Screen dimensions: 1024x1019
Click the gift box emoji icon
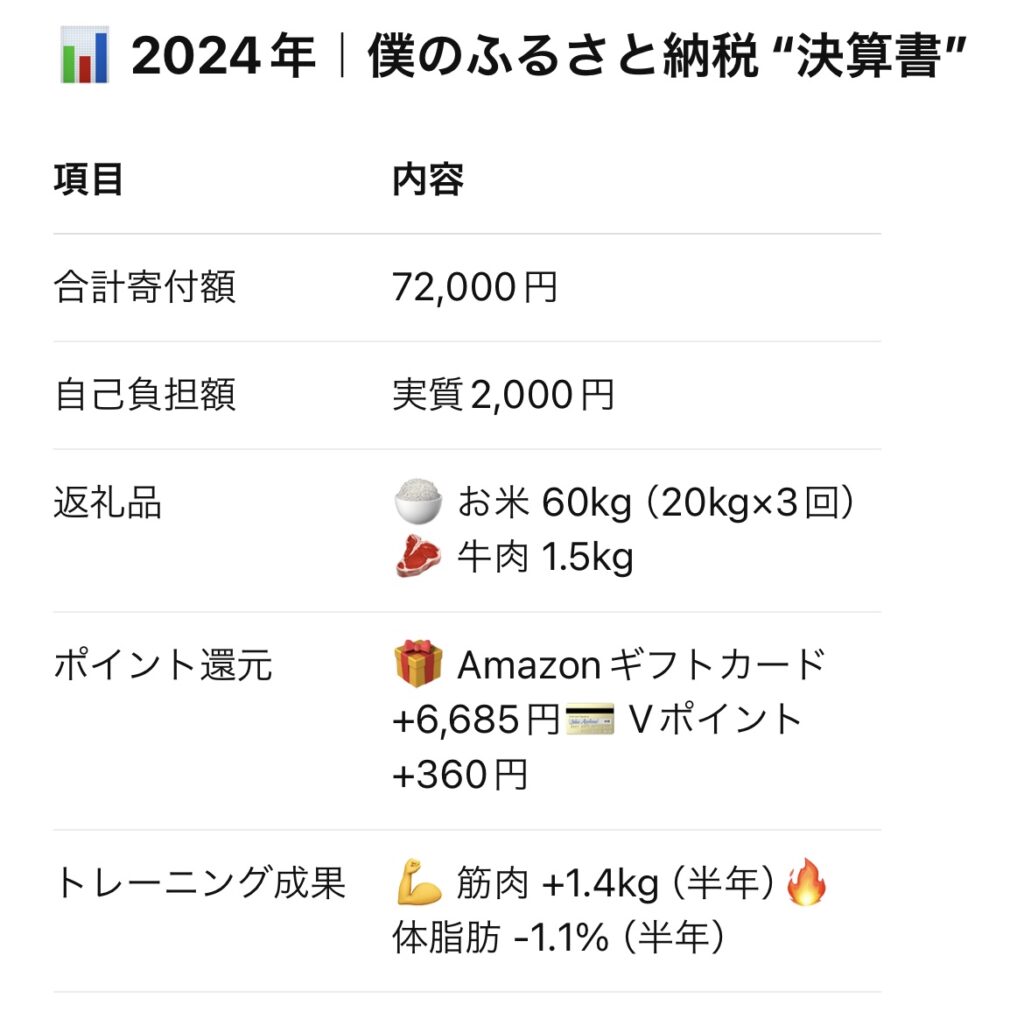point(418,664)
